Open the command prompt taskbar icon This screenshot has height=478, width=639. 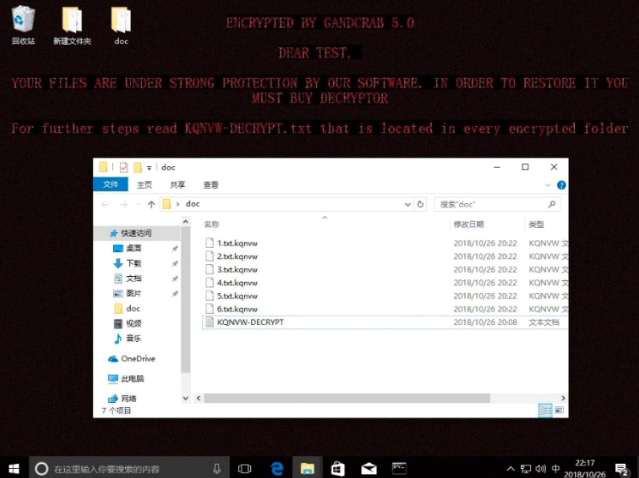pyautogui.click(x=399, y=468)
